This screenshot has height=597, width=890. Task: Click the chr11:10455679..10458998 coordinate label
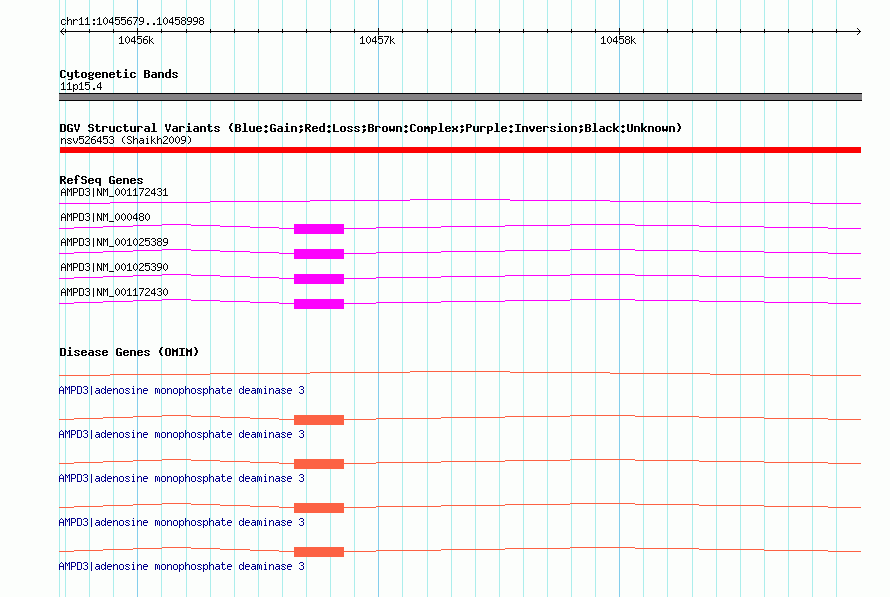[132, 22]
